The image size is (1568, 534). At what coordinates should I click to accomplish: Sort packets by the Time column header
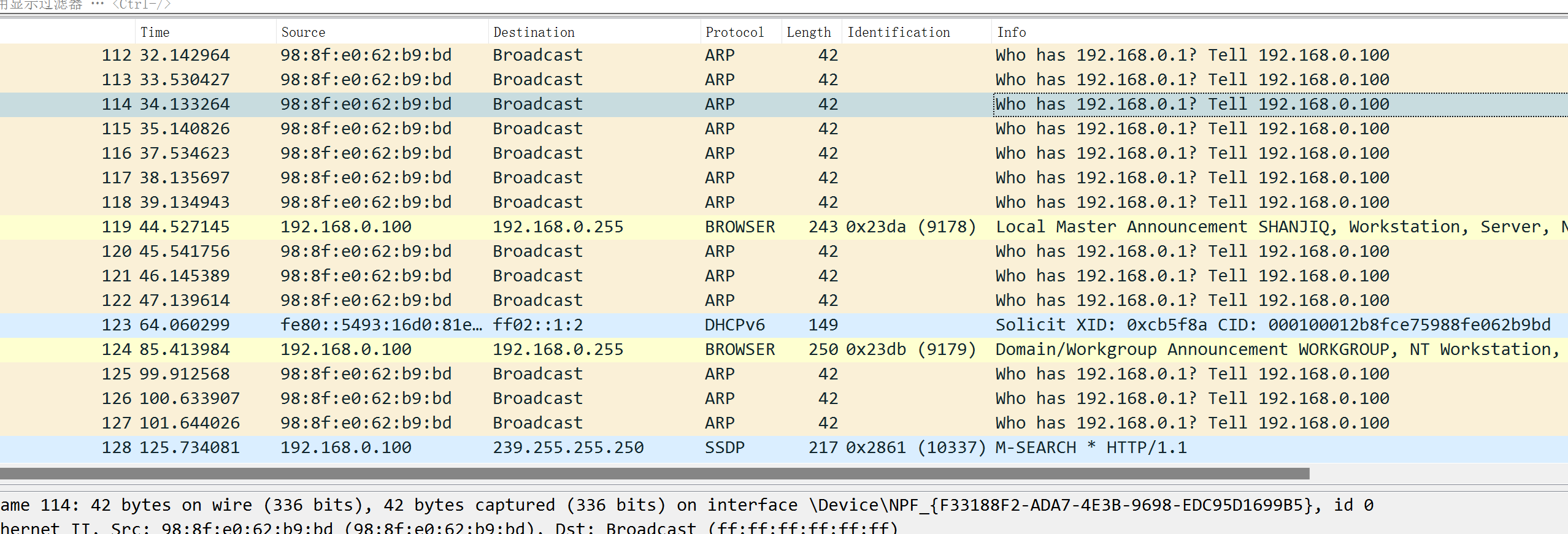click(155, 32)
